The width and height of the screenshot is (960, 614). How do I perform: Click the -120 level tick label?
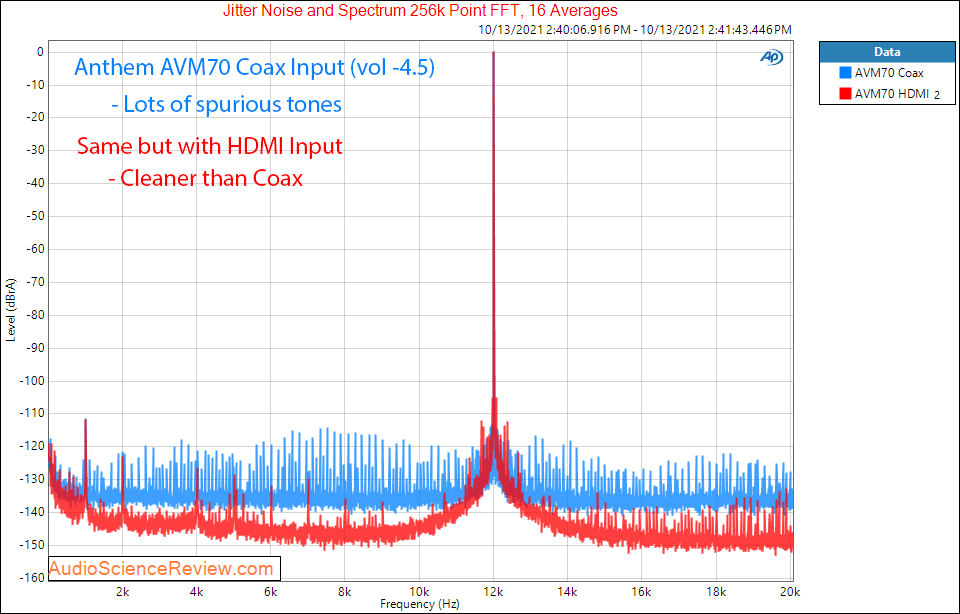pos(30,446)
